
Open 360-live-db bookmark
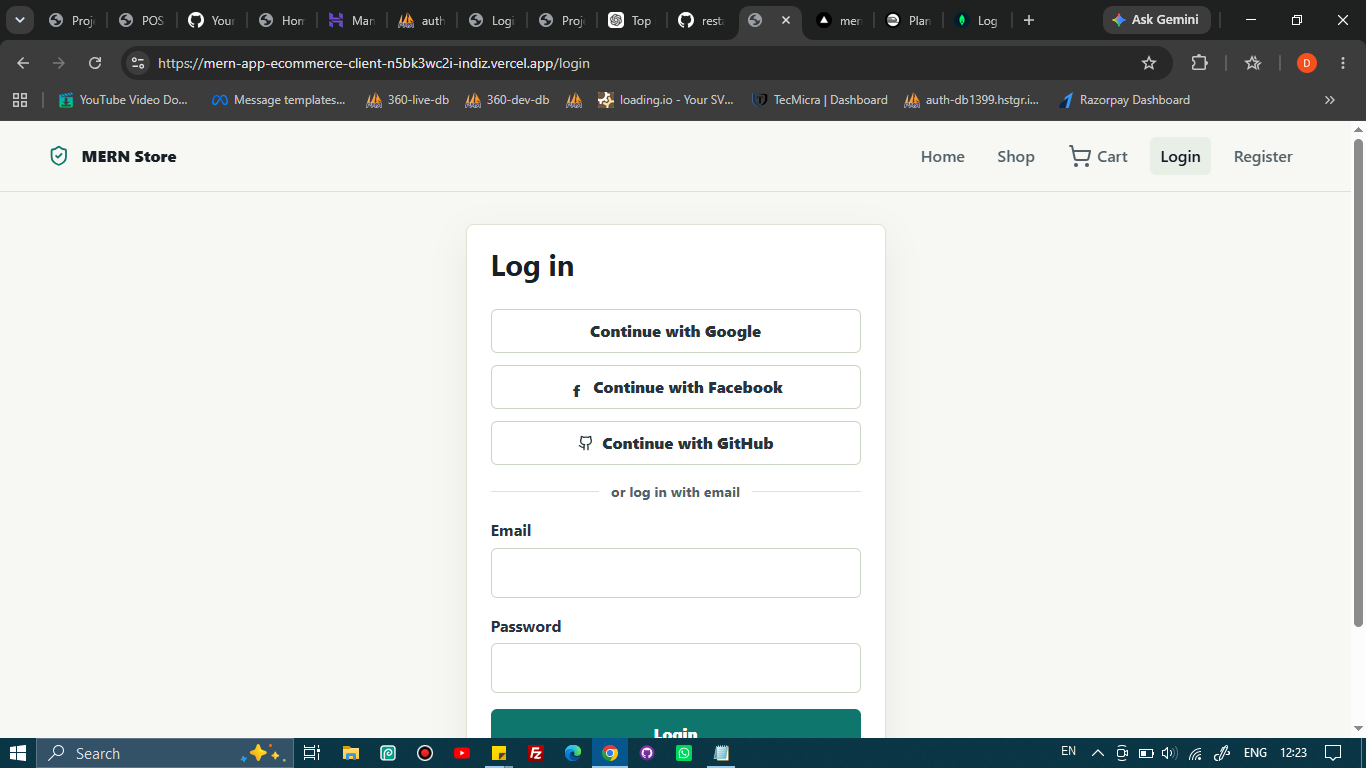click(408, 100)
